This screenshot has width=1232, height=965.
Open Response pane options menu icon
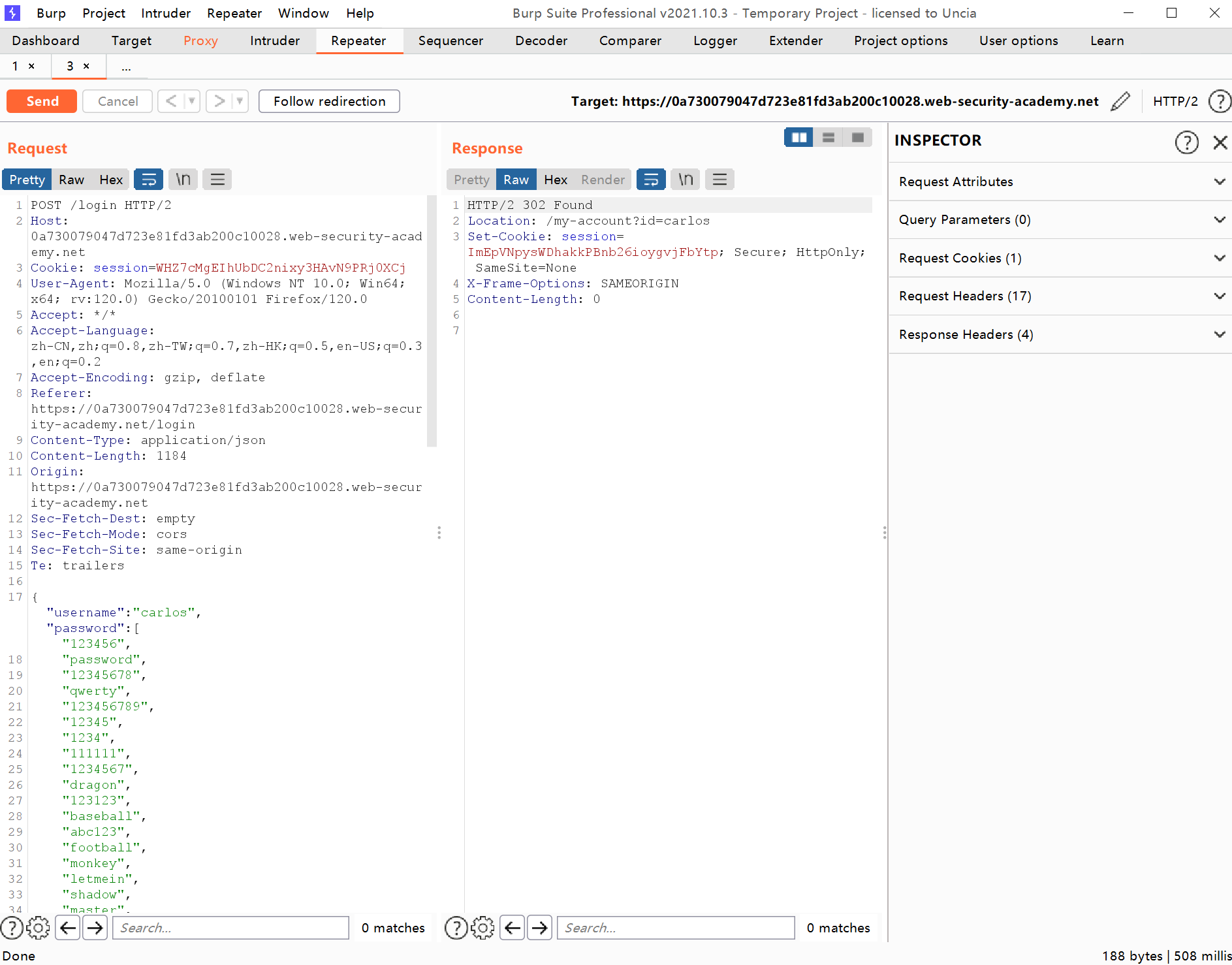click(719, 180)
